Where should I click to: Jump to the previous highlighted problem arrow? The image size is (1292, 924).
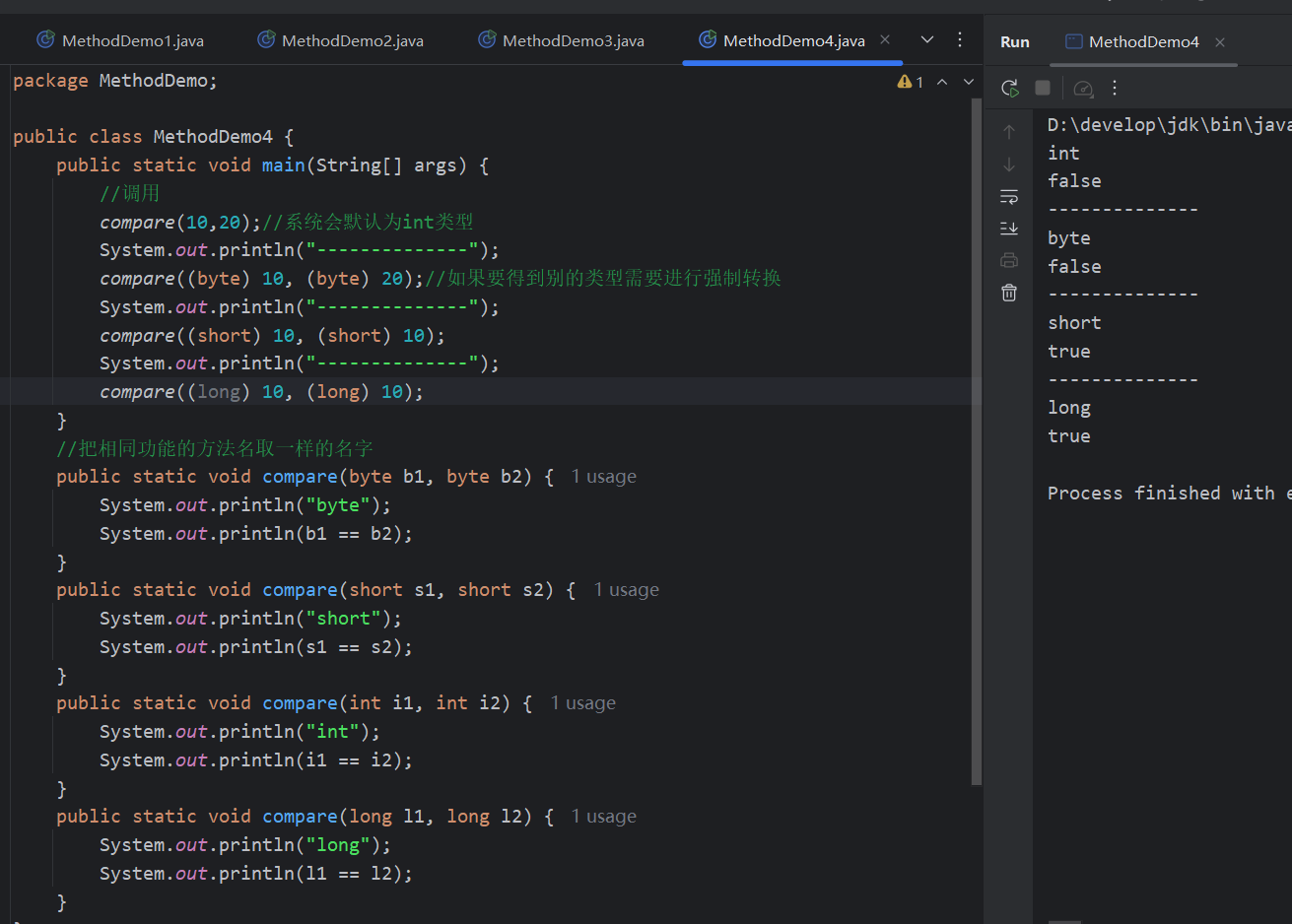[942, 82]
